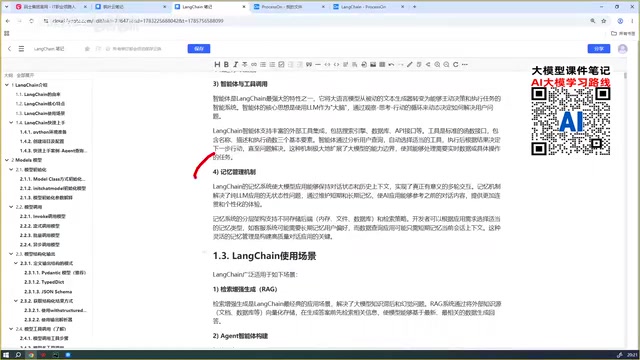Open the Windows Start menu
The height and width of the screenshot is (360, 640).
[x=6, y=355]
